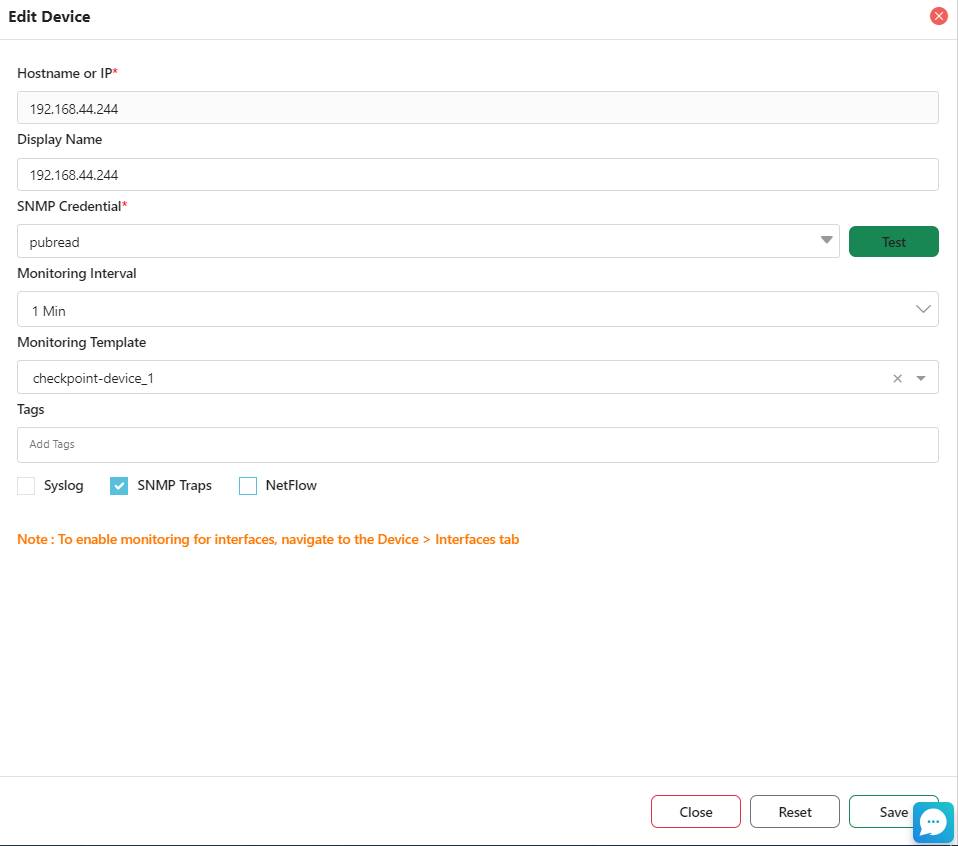Click the Monitoring Interval label

(76, 273)
